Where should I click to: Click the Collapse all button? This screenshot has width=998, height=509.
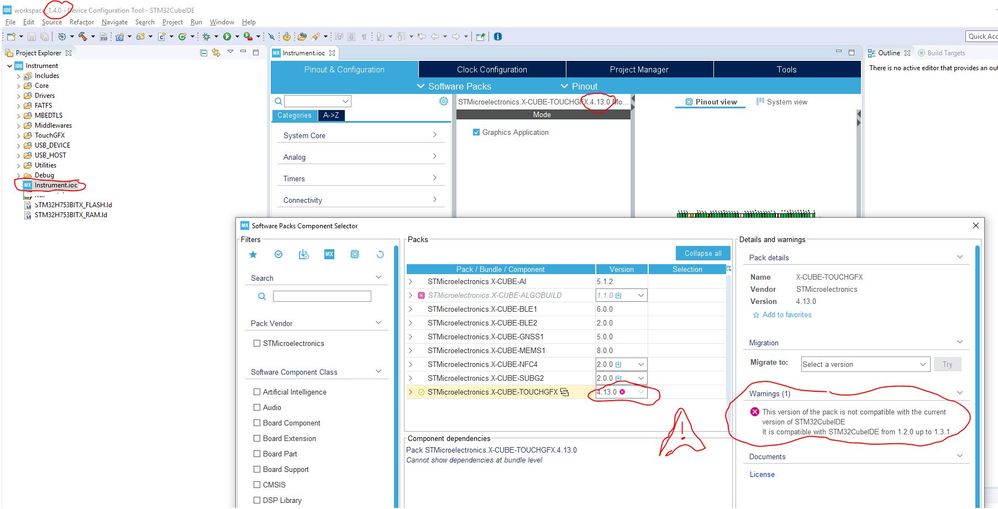click(x=703, y=253)
